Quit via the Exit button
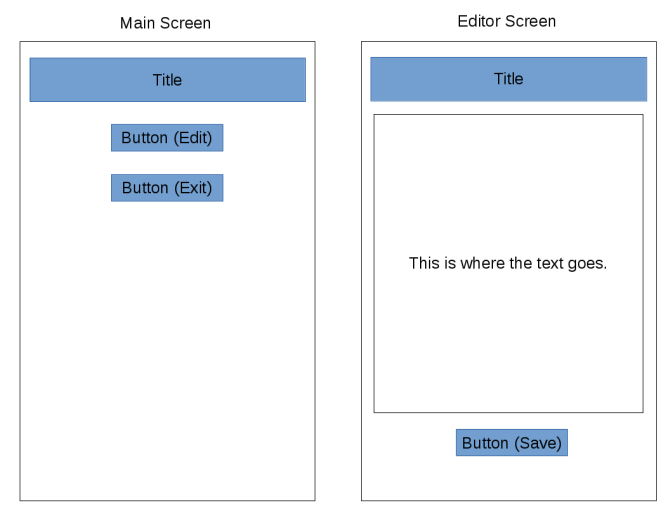This screenshot has width=670, height=517. pos(167,188)
